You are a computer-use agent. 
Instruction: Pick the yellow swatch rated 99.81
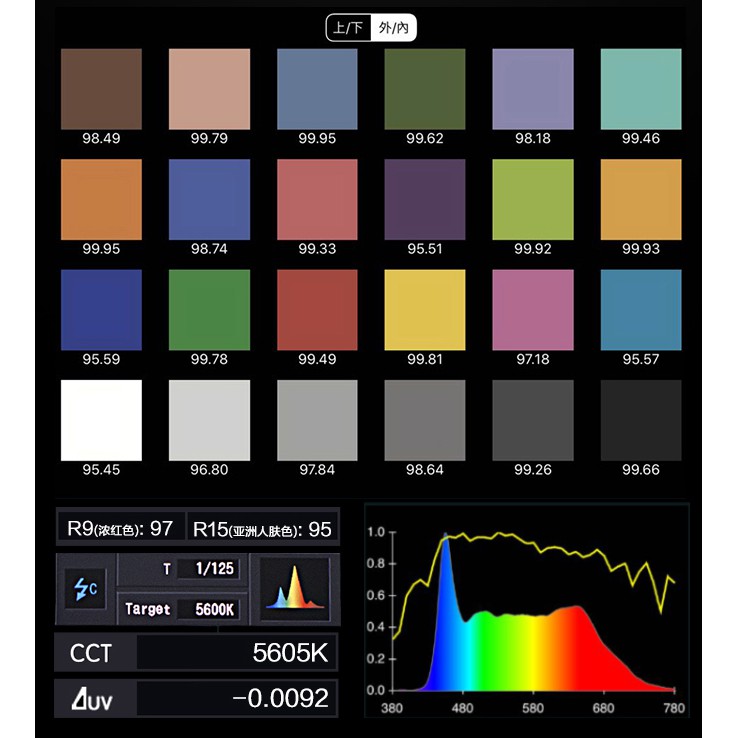tap(425, 310)
